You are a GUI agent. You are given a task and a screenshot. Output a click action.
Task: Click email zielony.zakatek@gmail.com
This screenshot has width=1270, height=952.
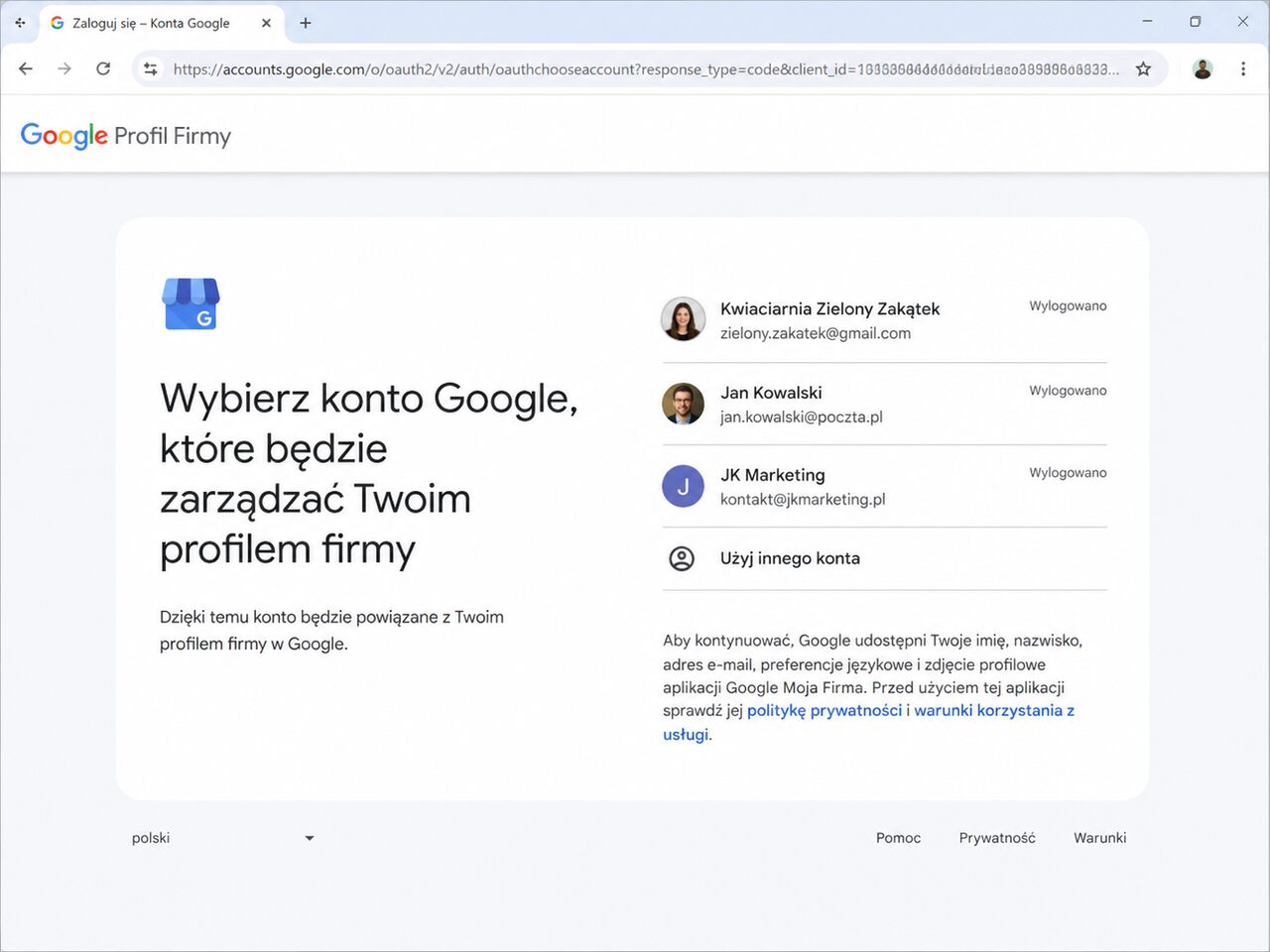pos(816,333)
